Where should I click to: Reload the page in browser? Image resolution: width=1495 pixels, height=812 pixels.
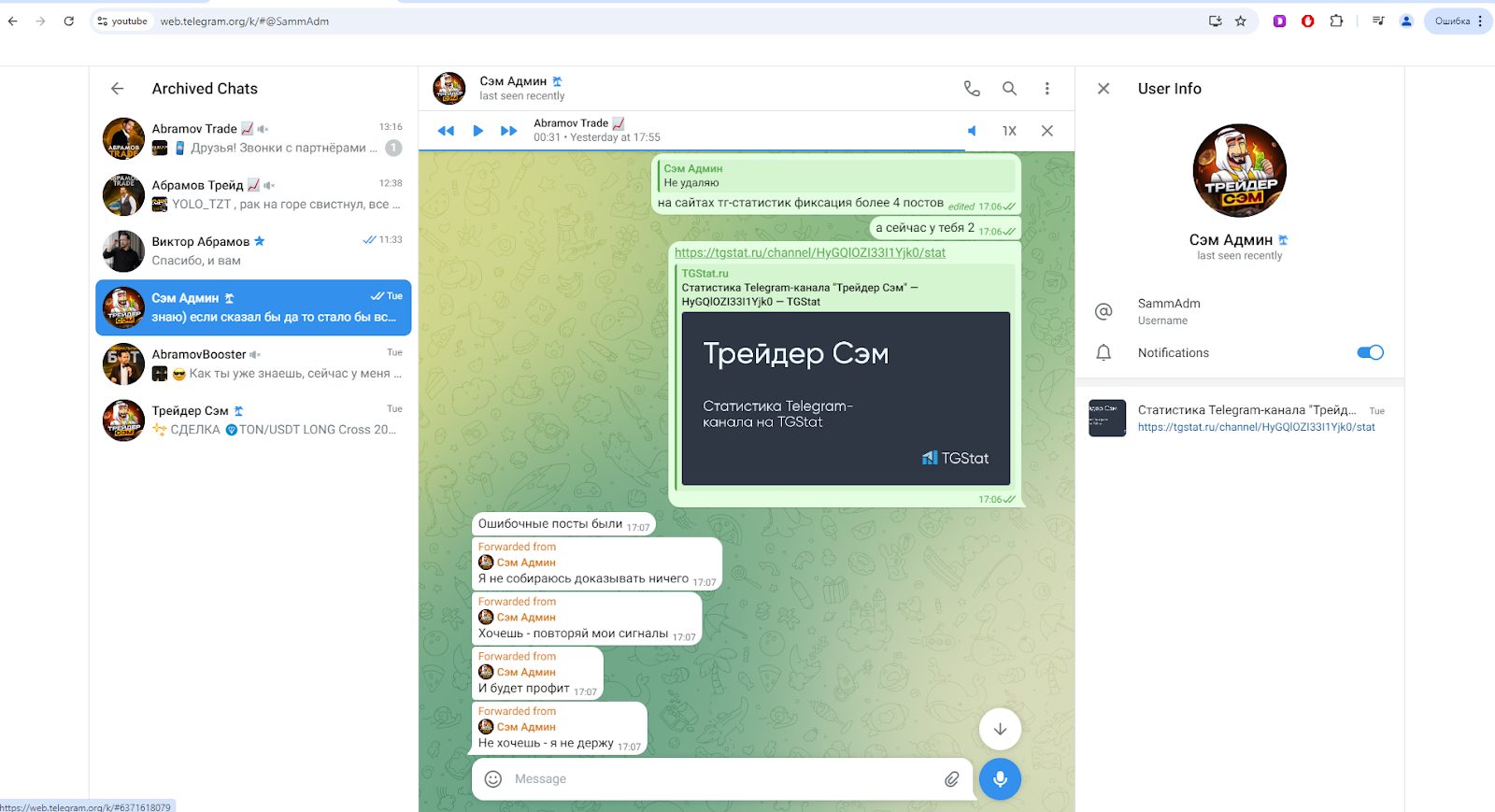pyautogui.click(x=68, y=21)
